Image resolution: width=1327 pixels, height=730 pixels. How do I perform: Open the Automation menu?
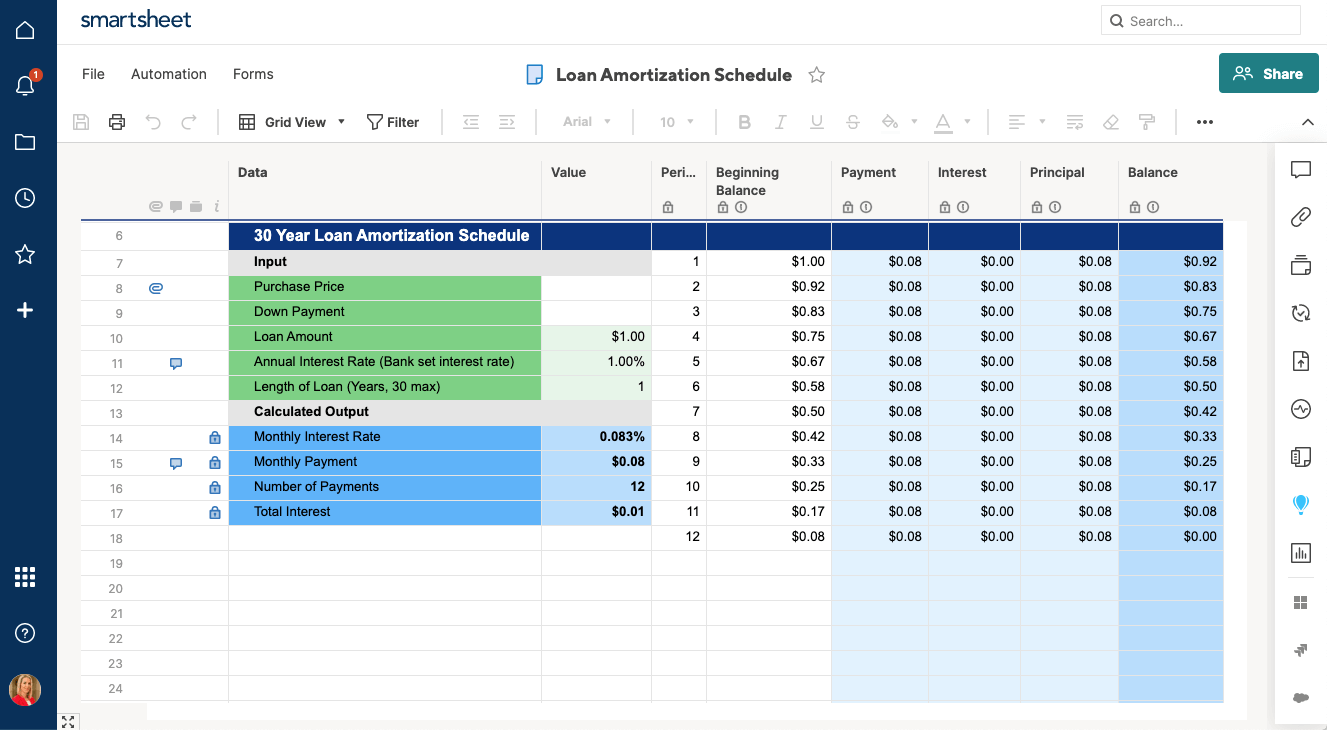tap(168, 74)
